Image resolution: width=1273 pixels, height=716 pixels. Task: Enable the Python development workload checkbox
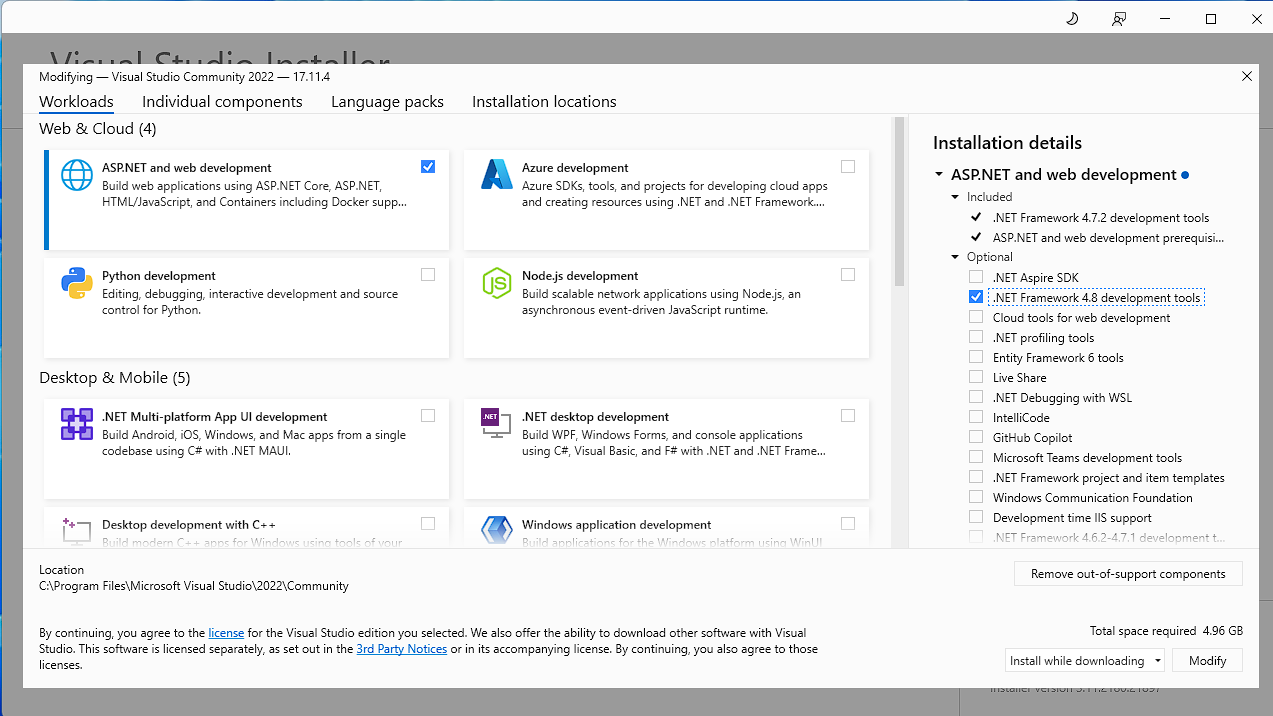pos(428,275)
